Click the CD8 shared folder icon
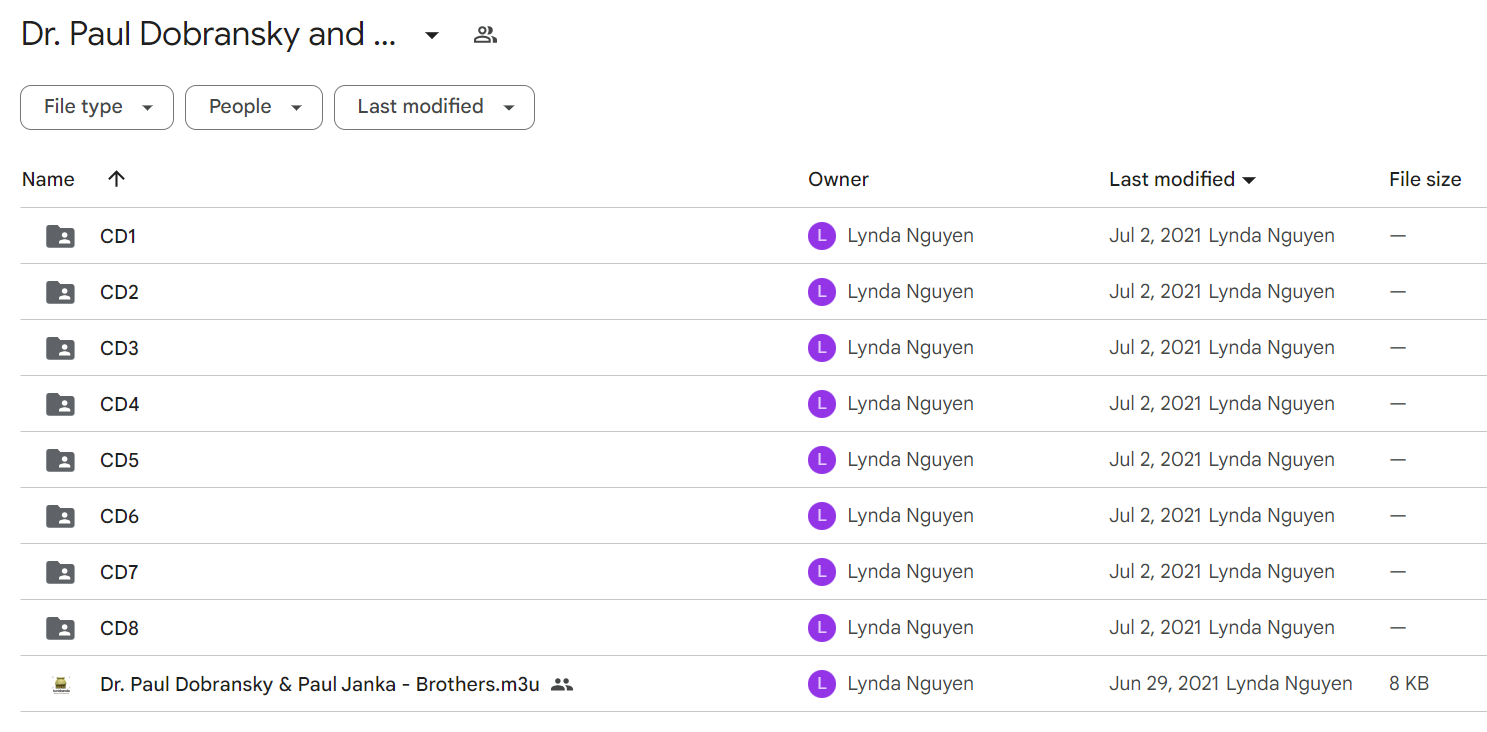 pos(61,628)
